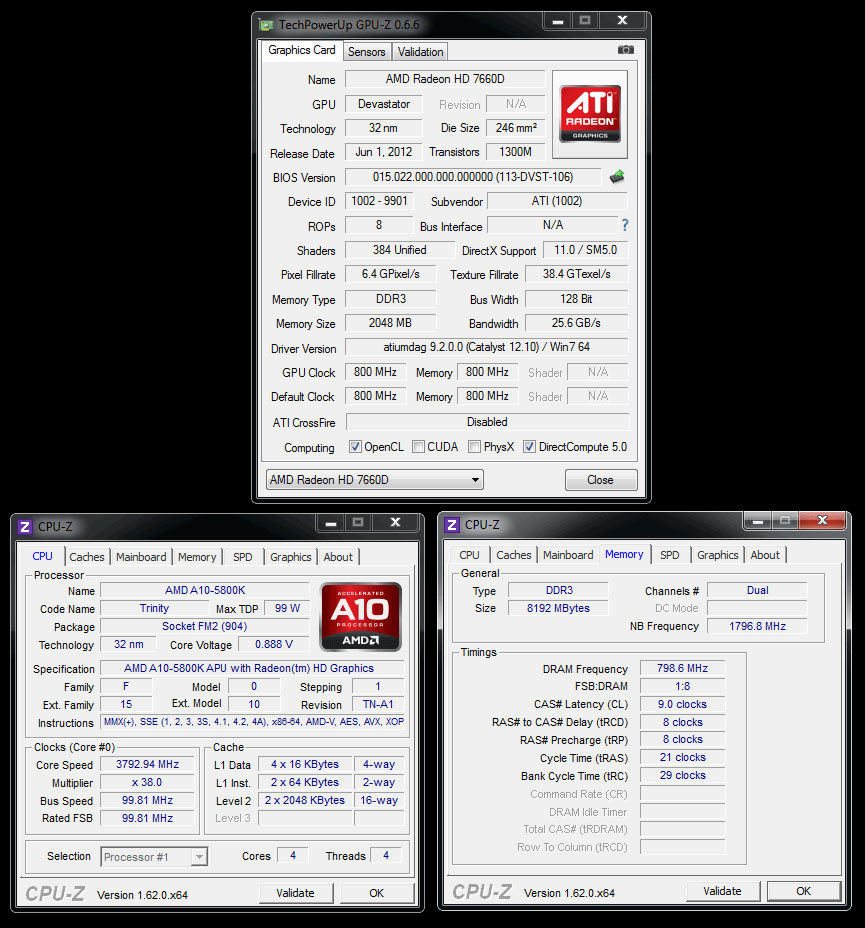865x928 pixels.
Task: Select the Graphics Card tab in GPU-Z
Action: (x=302, y=50)
